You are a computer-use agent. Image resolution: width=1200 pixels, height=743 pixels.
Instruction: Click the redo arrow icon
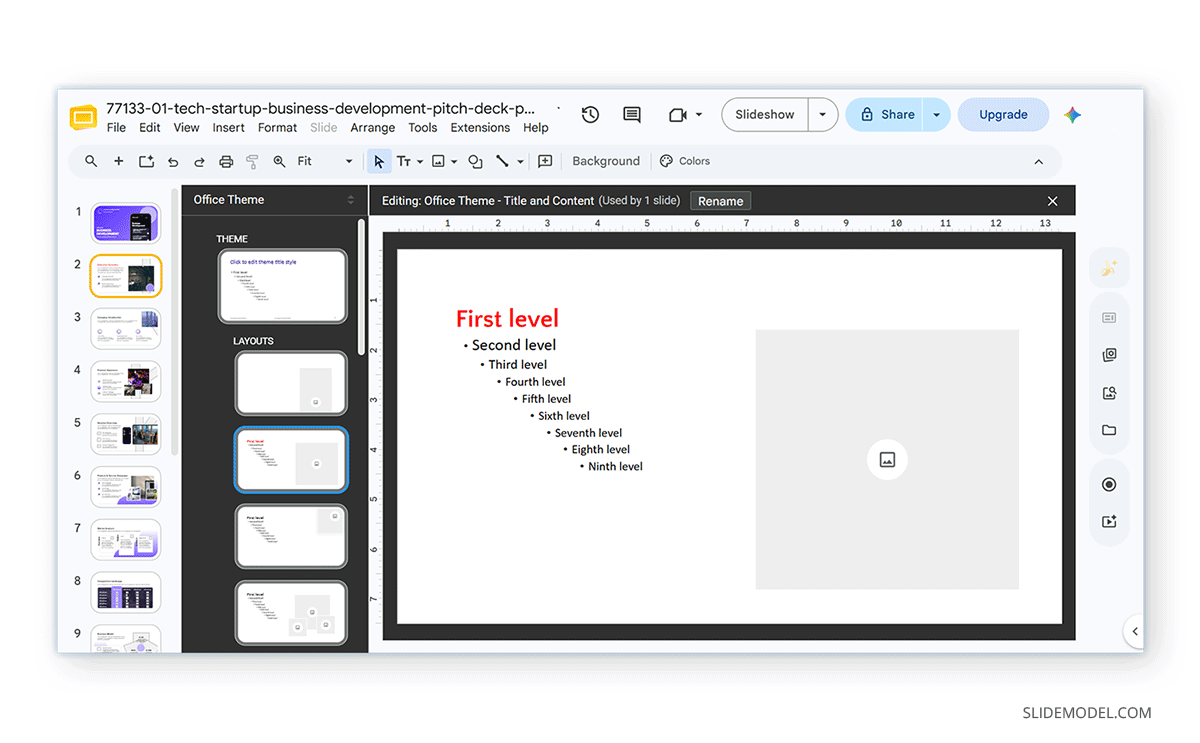pos(199,161)
